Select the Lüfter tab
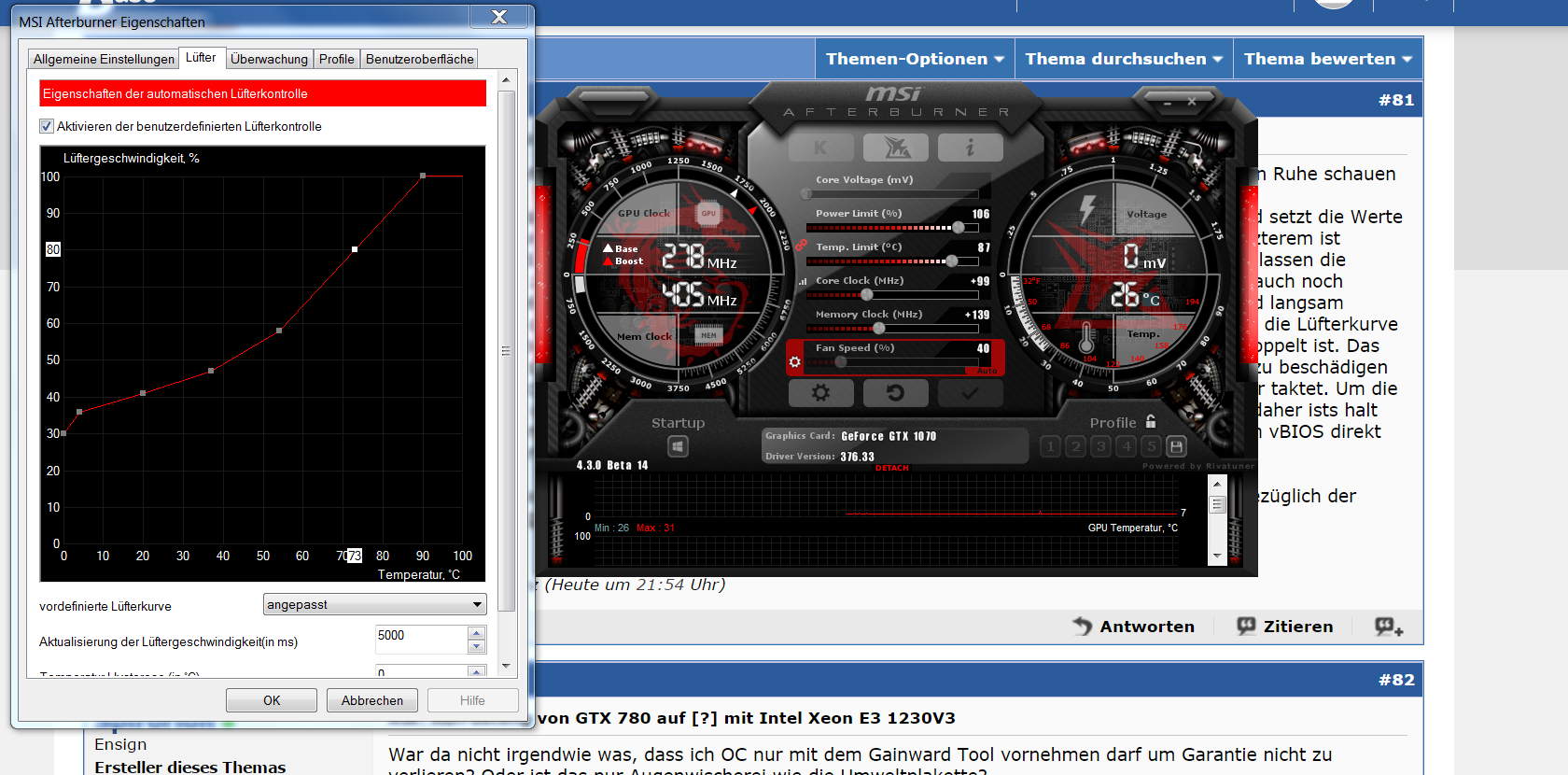Viewport: 1568px width, 775px height. point(201,57)
